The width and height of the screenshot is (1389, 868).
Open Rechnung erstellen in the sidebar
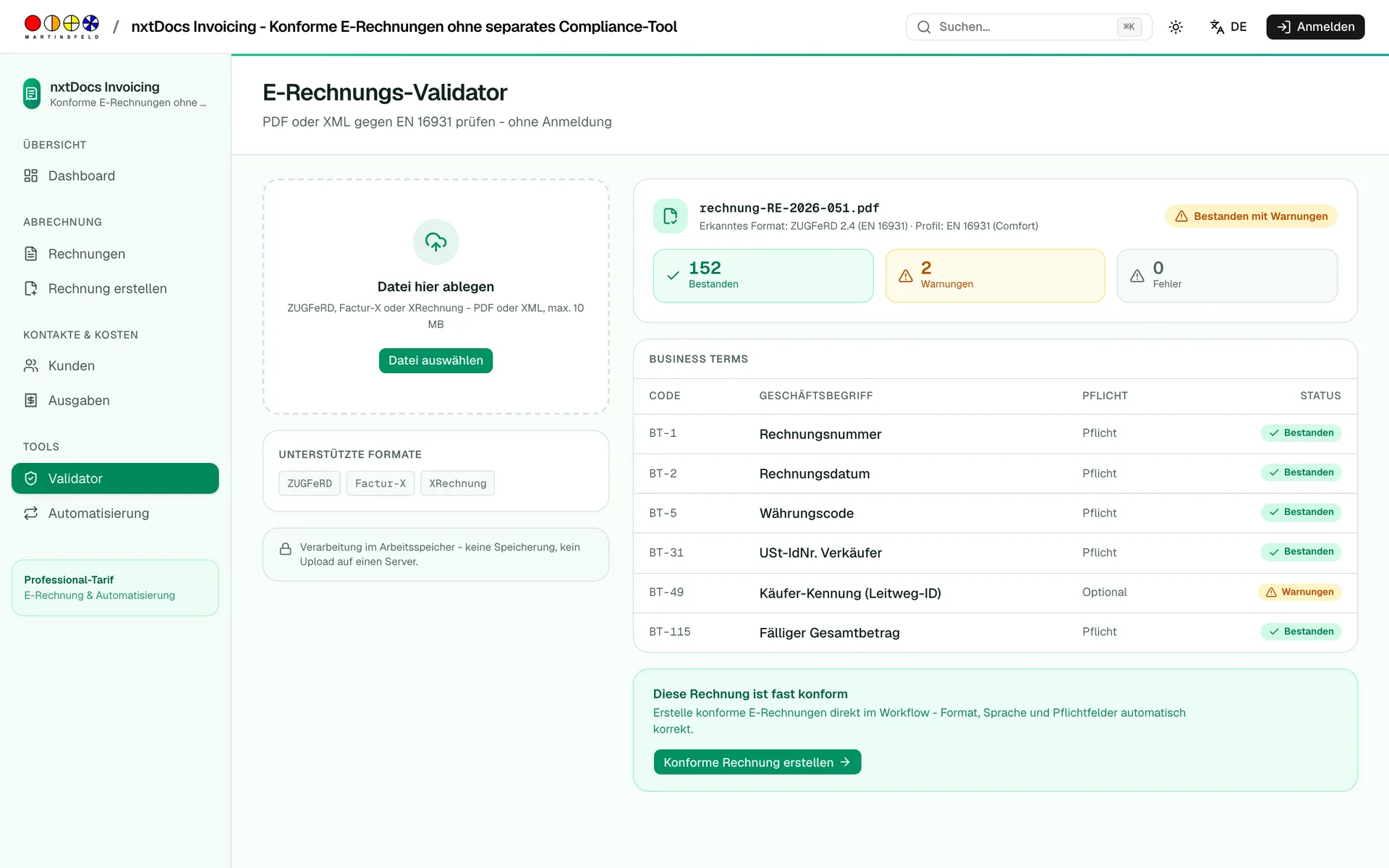[115, 289]
